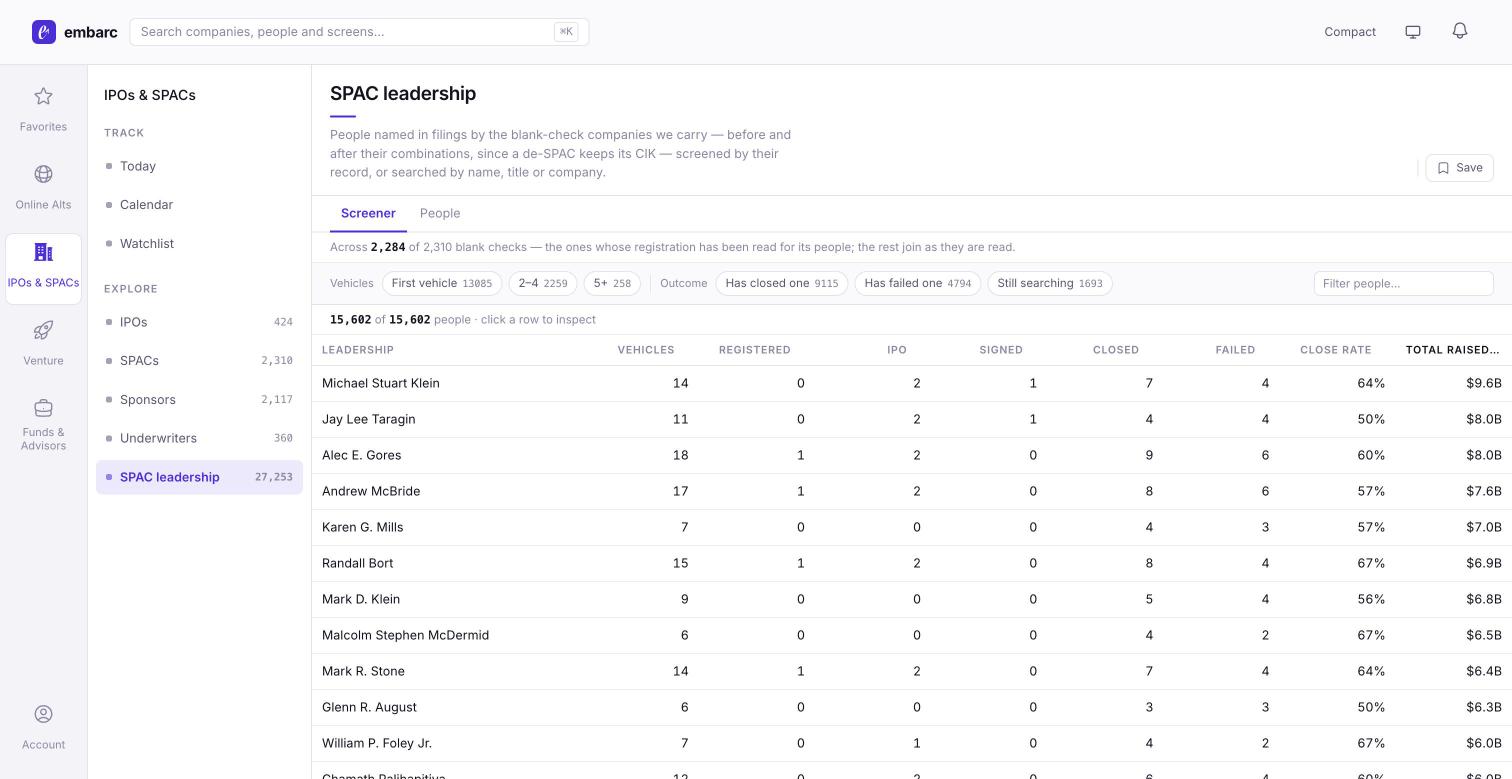The width and height of the screenshot is (1512, 779).
Task: Open Sponsors explore list
Action: coord(199,400)
